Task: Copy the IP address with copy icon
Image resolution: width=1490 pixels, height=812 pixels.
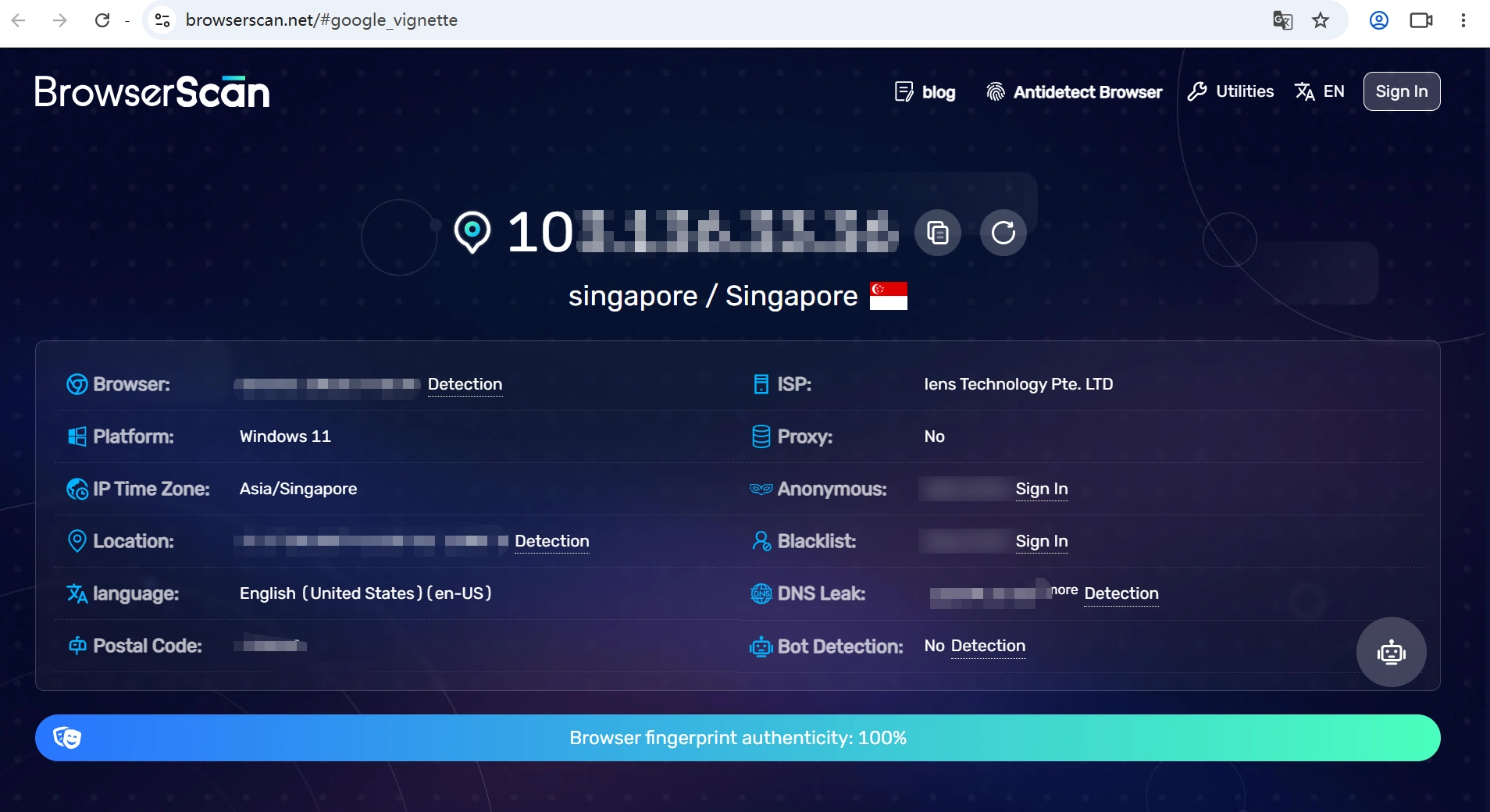Action: [x=938, y=233]
